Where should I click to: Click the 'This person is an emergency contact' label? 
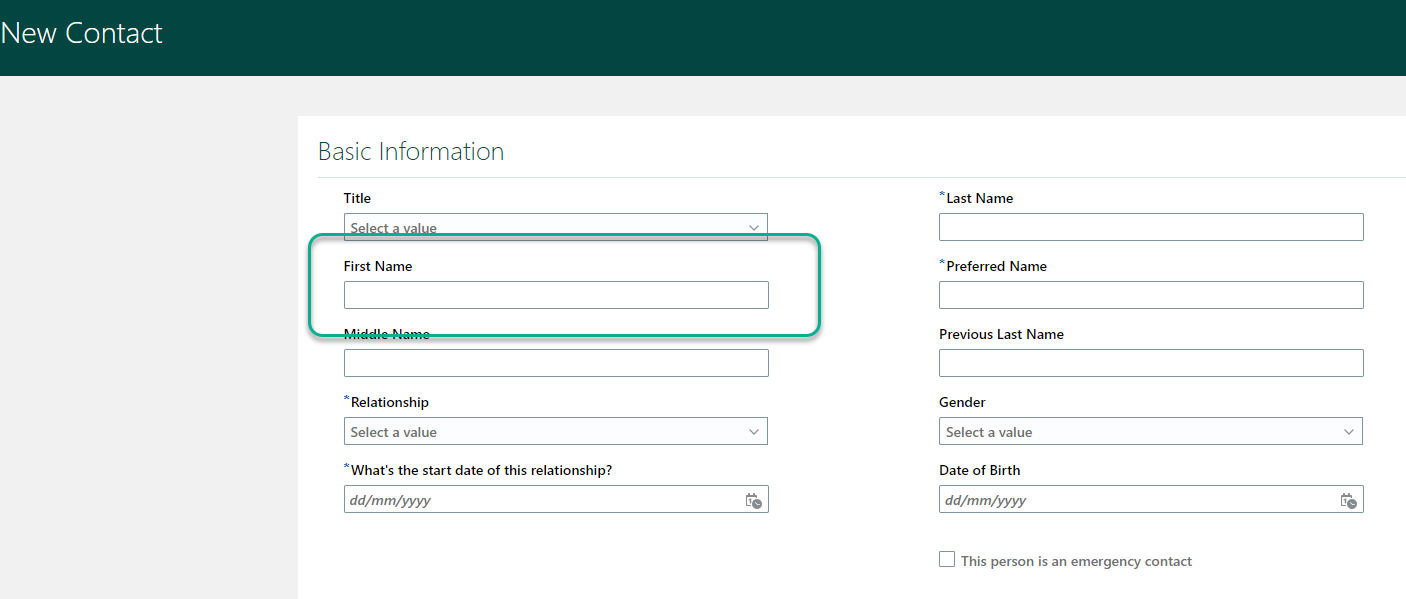coord(1075,561)
